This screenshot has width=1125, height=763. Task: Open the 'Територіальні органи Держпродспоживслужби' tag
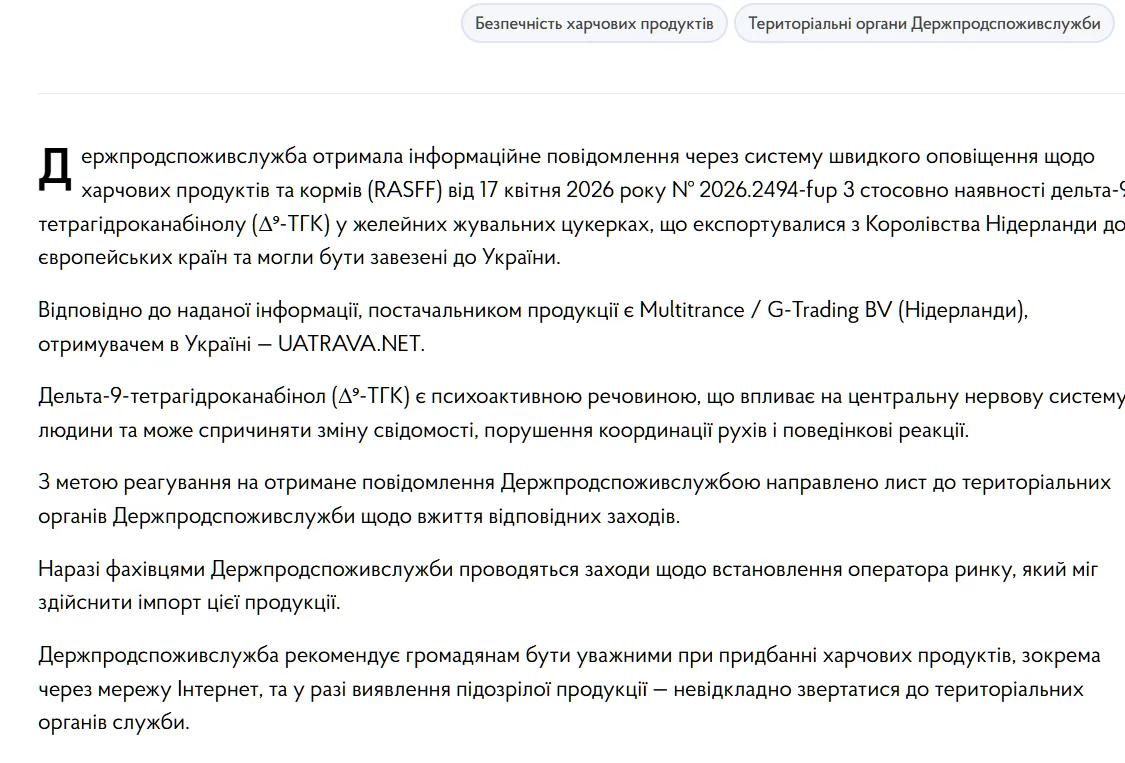[x=924, y=23]
